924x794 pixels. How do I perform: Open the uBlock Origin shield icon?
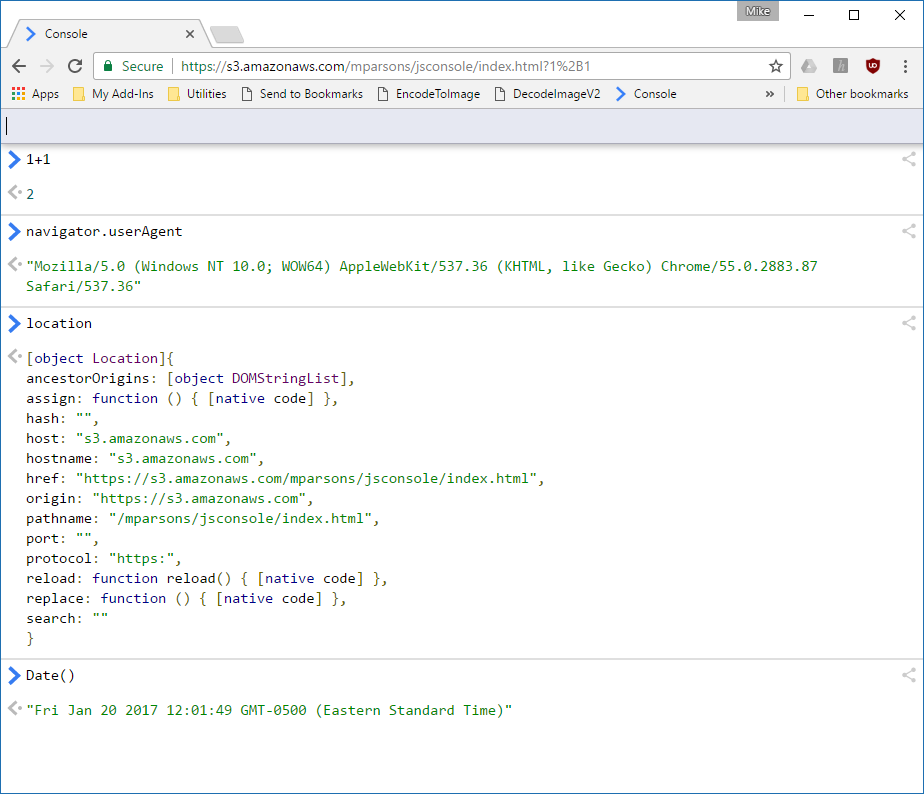click(873, 66)
